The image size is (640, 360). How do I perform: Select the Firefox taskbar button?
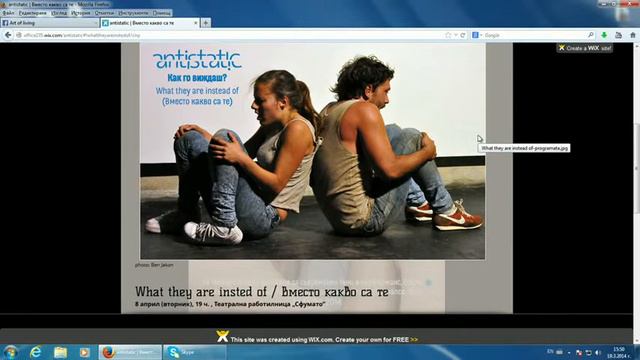[x=130, y=352]
